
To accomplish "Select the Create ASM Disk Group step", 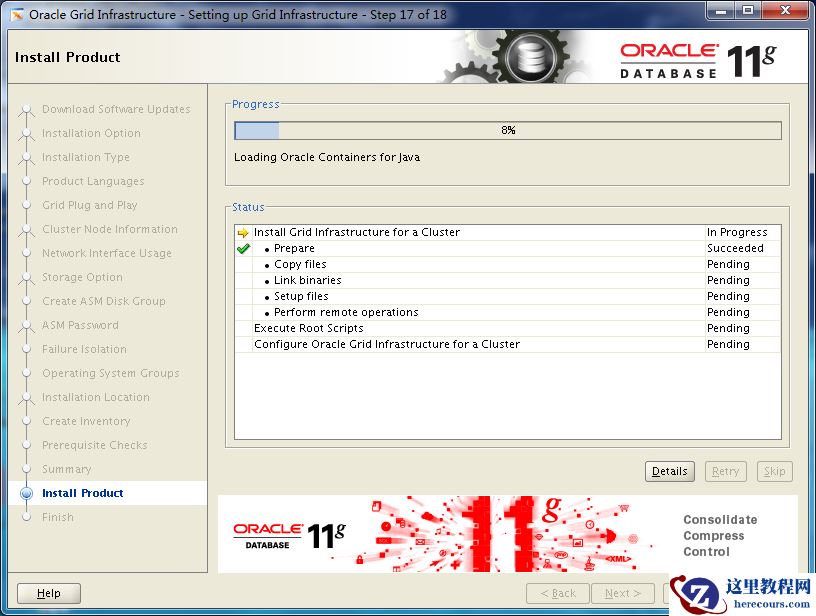I will point(104,301).
